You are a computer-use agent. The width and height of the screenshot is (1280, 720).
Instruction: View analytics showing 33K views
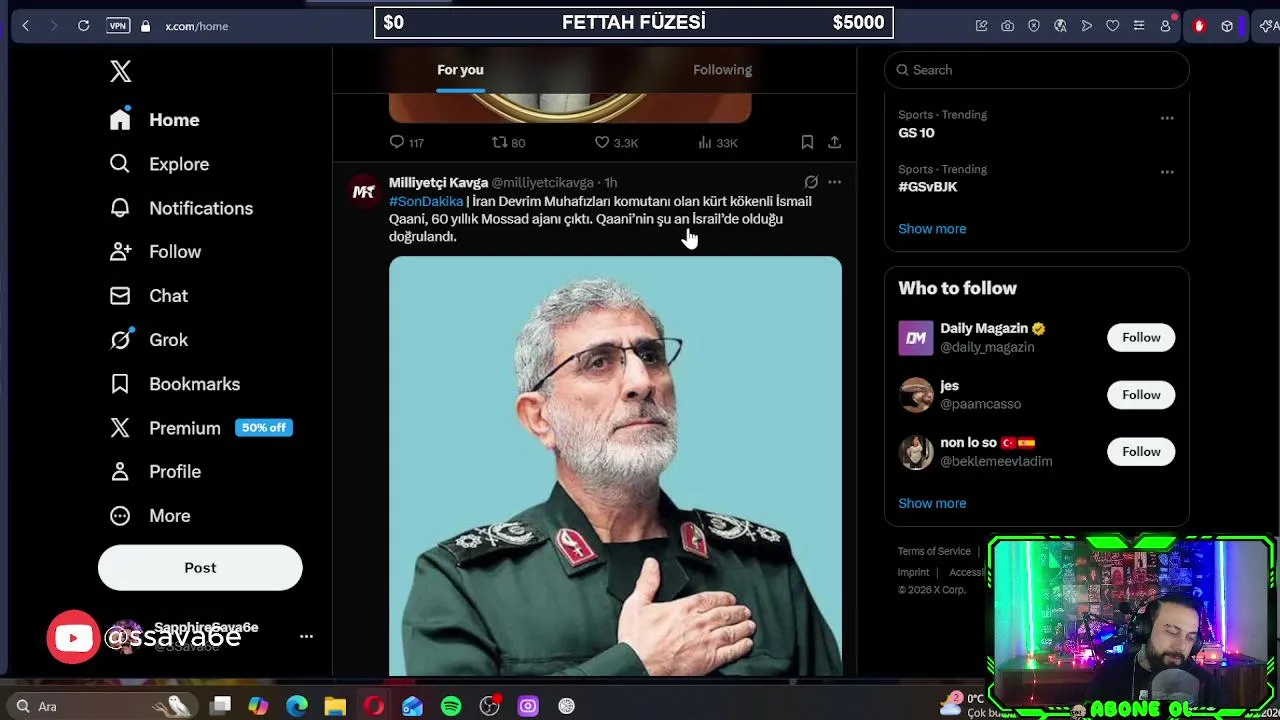pyautogui.click(x=718, y=143)
